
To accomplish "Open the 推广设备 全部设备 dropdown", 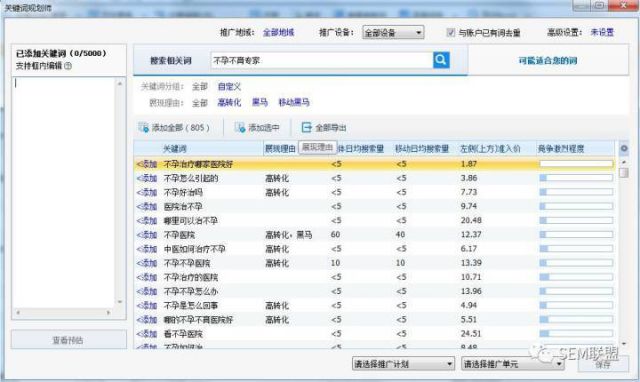I will [x=393, y=32].
